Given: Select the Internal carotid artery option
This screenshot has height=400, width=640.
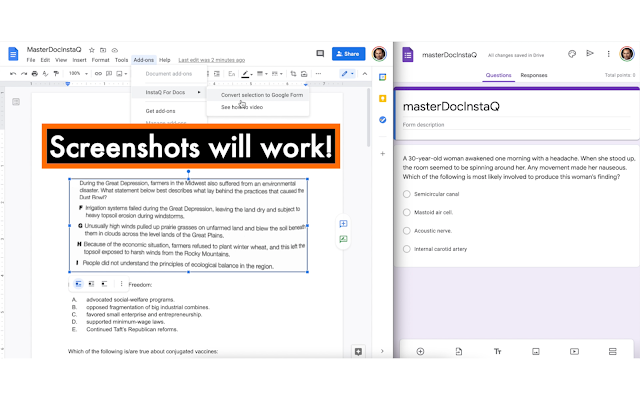Looking at the screenshot, I should pos(407,249).
